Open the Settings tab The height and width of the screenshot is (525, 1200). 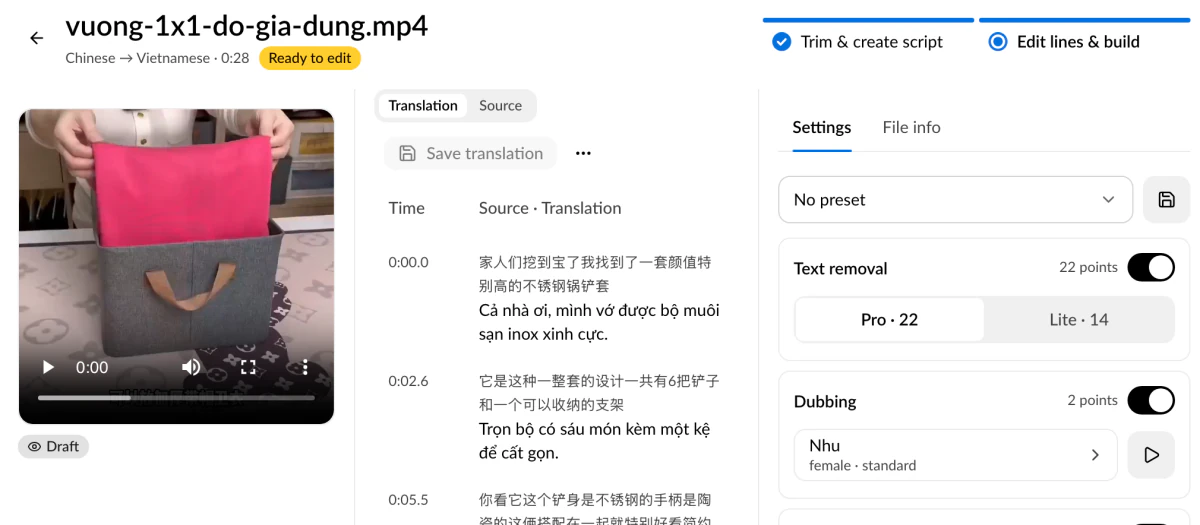click(x=822, y=127)
